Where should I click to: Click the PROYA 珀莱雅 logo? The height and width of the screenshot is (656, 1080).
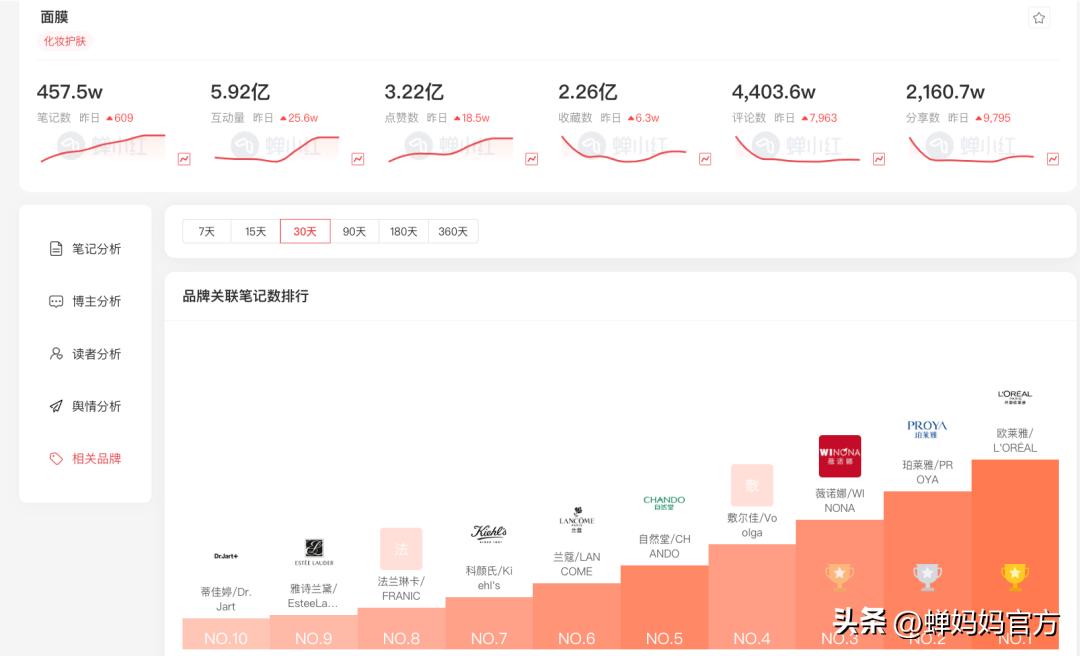coord(927,427)
